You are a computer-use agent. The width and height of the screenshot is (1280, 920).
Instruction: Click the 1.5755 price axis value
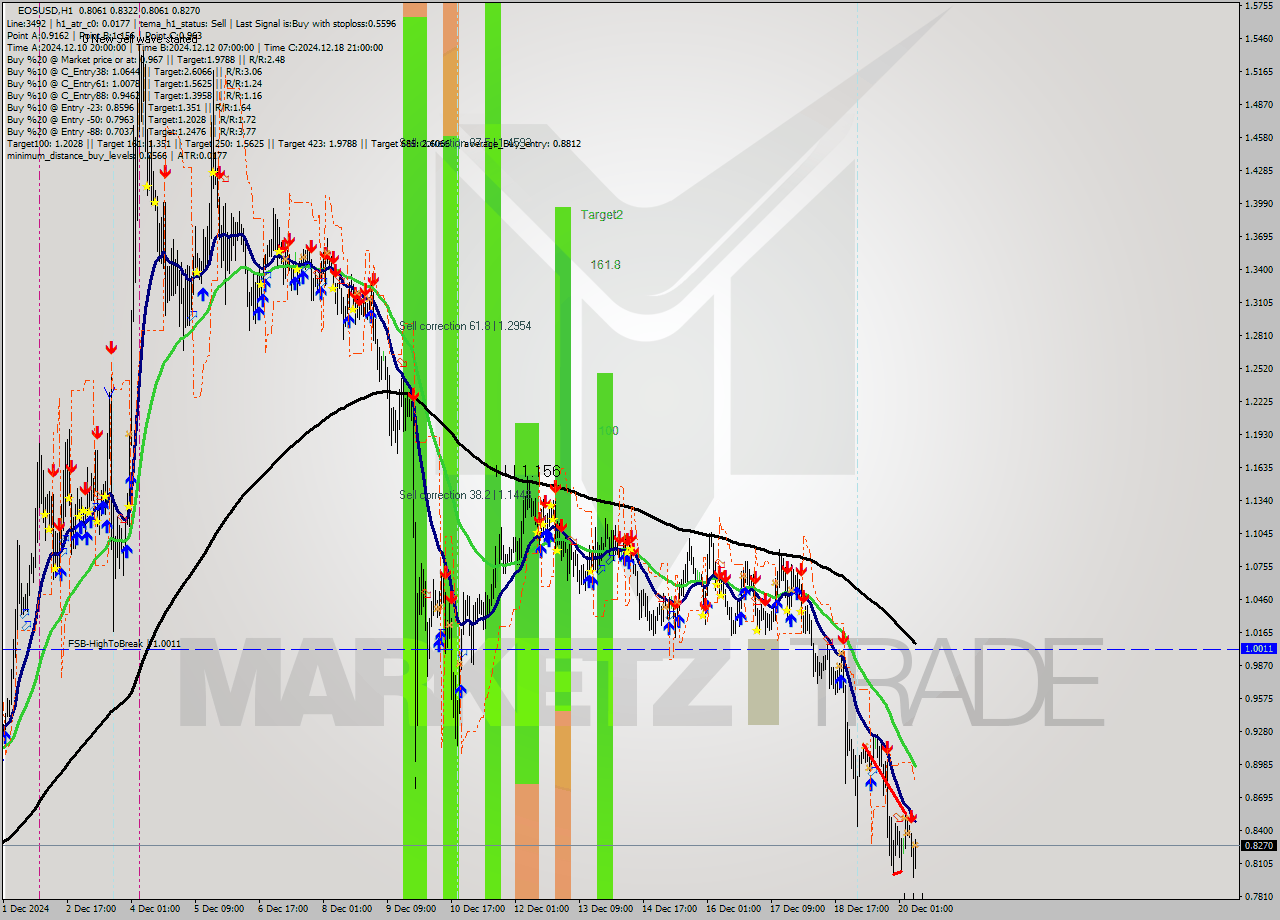pyautogui.click(x=1259, y=6)
